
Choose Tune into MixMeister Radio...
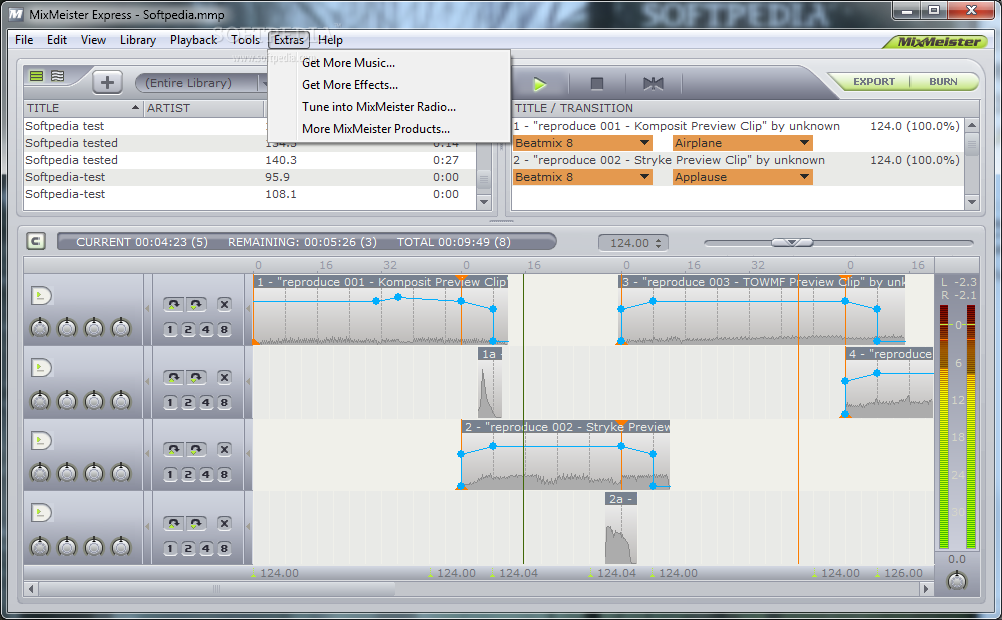pos(390,107)
